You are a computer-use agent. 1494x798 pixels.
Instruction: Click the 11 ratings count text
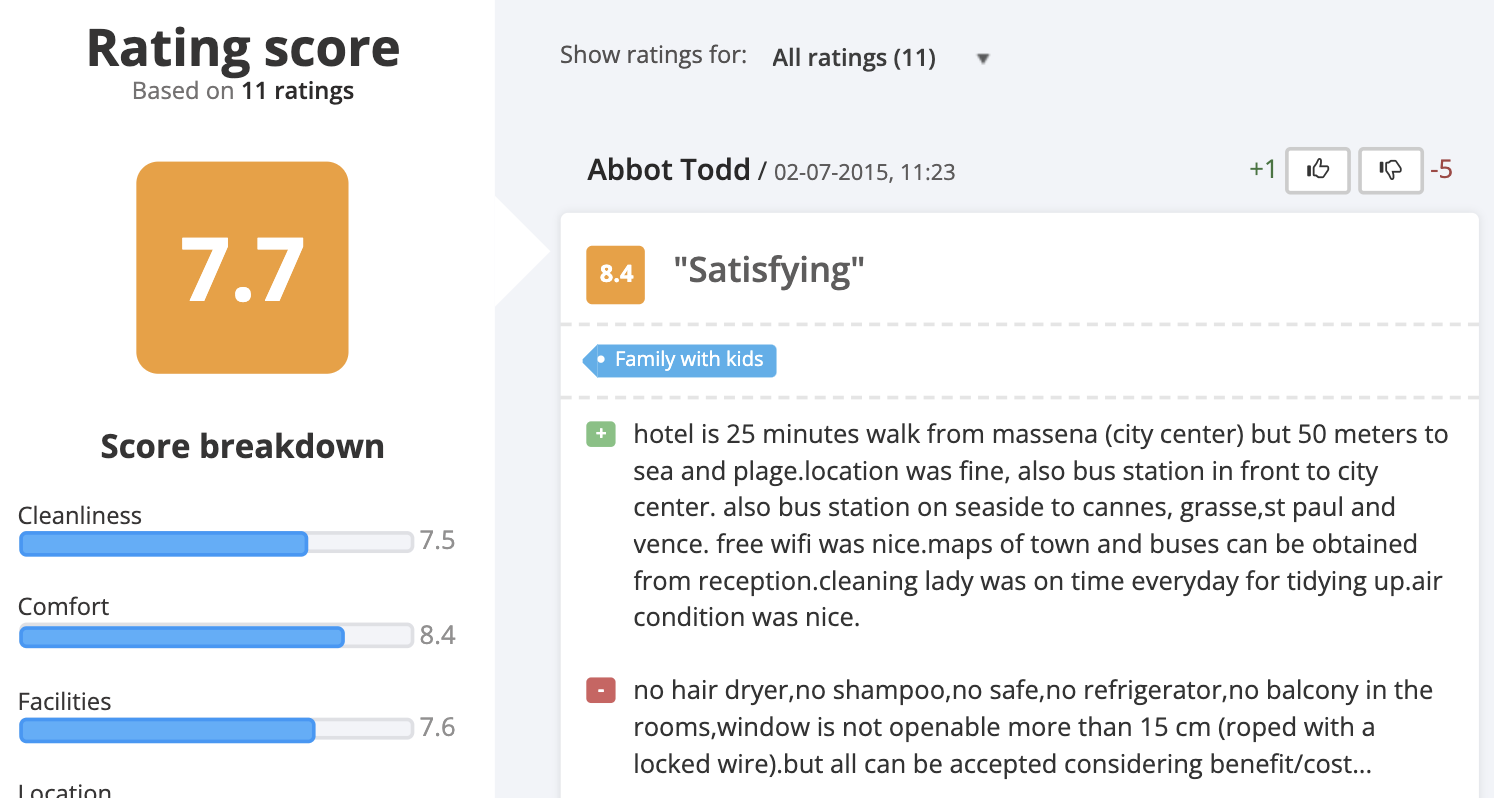coord(298,91)
